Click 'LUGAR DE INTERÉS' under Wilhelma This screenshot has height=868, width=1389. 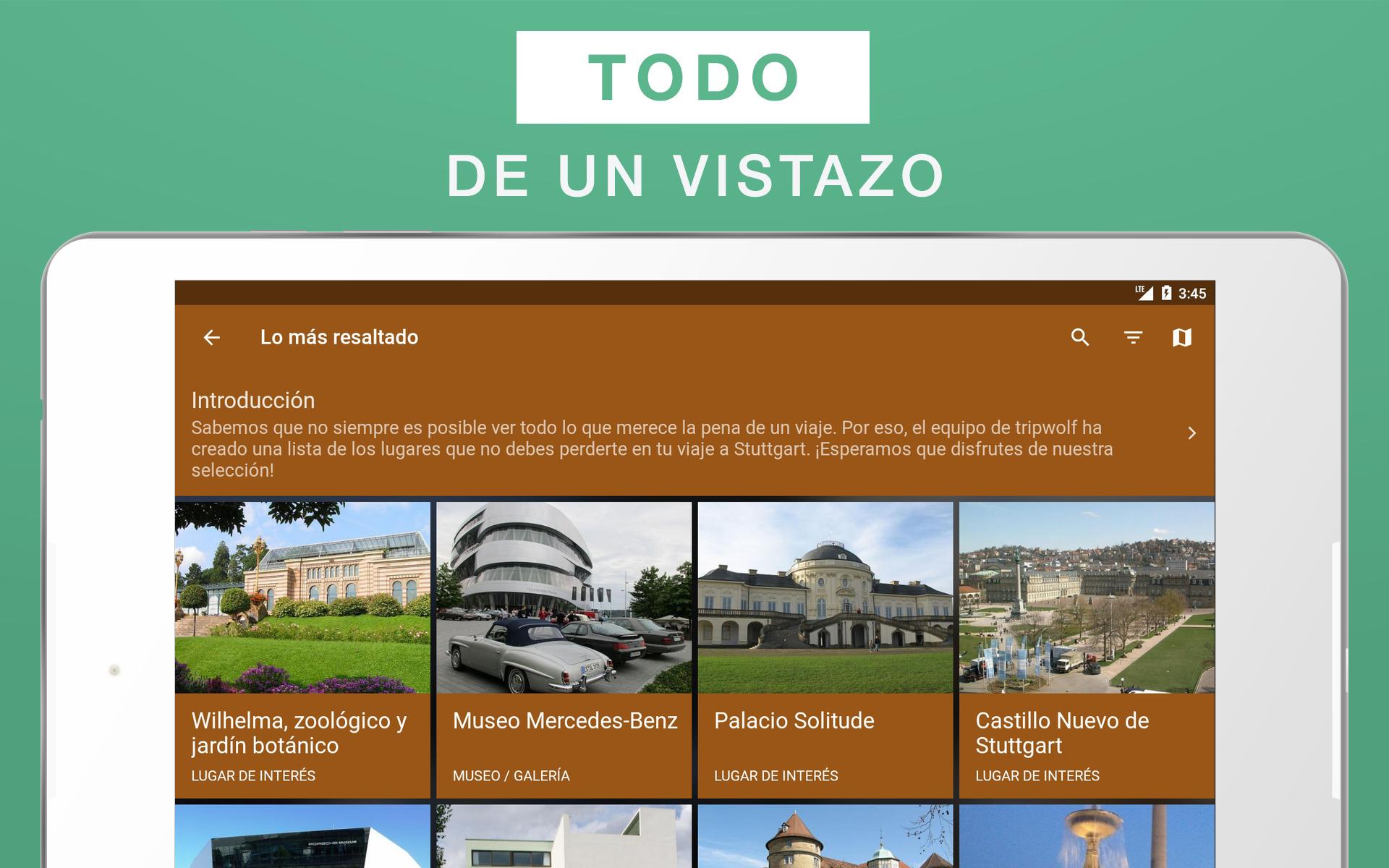(253, 775)
